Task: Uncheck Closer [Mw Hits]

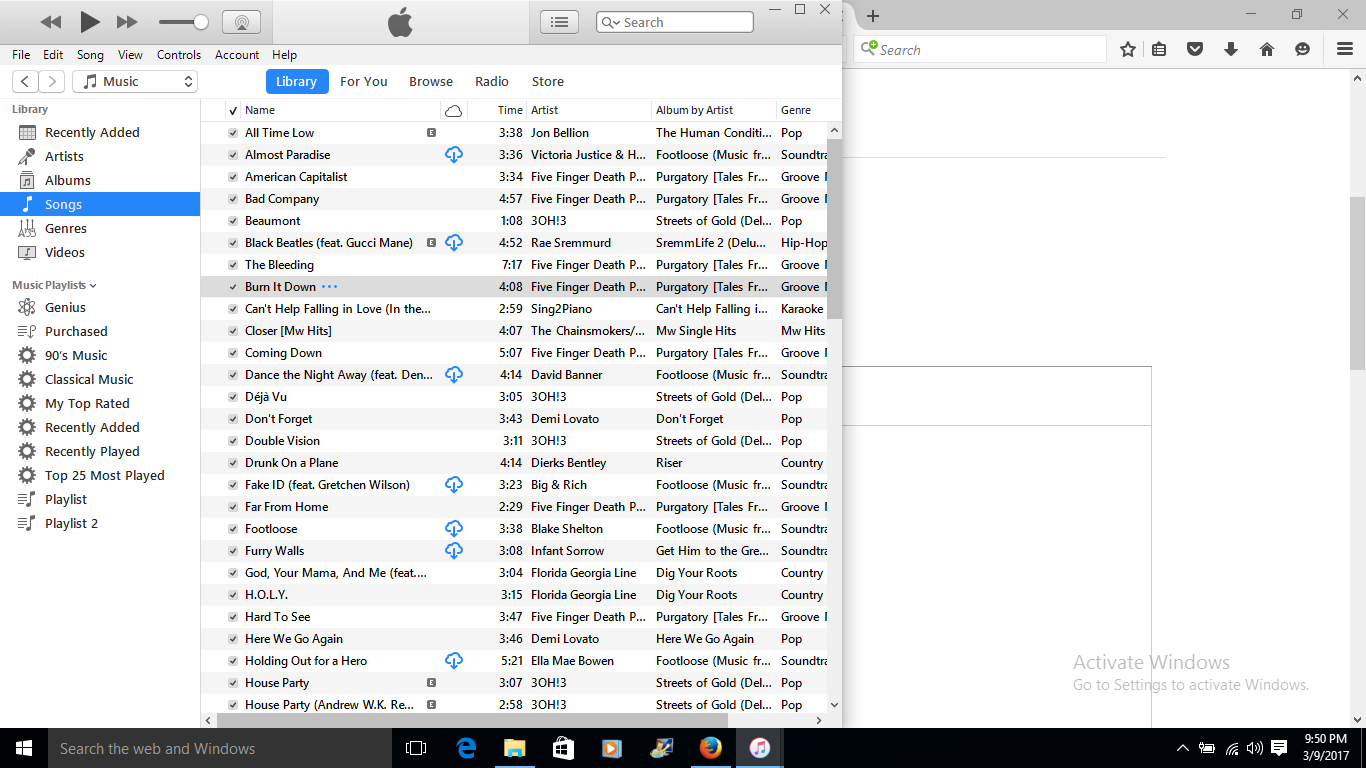Action: tap(233, 331)
